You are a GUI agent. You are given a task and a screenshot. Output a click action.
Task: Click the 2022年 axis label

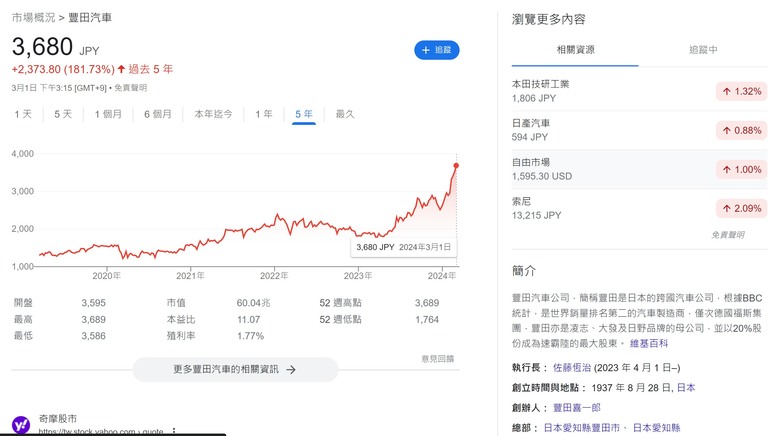point(274,276)
